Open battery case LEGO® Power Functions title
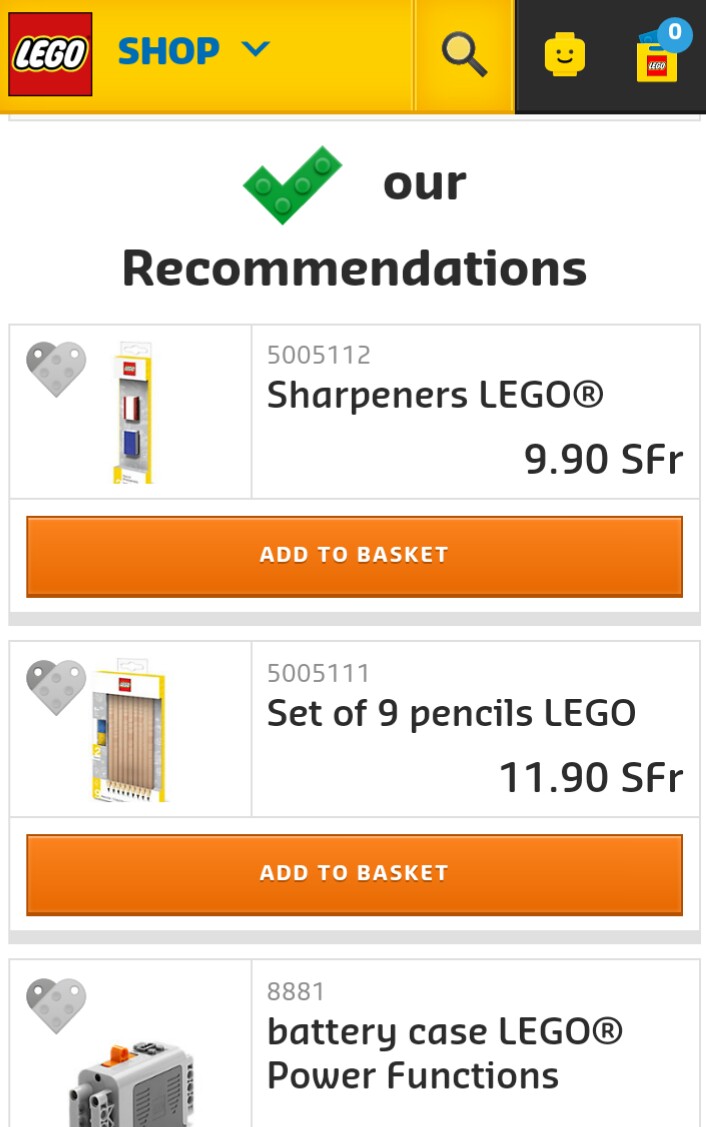 point(444,1053)
